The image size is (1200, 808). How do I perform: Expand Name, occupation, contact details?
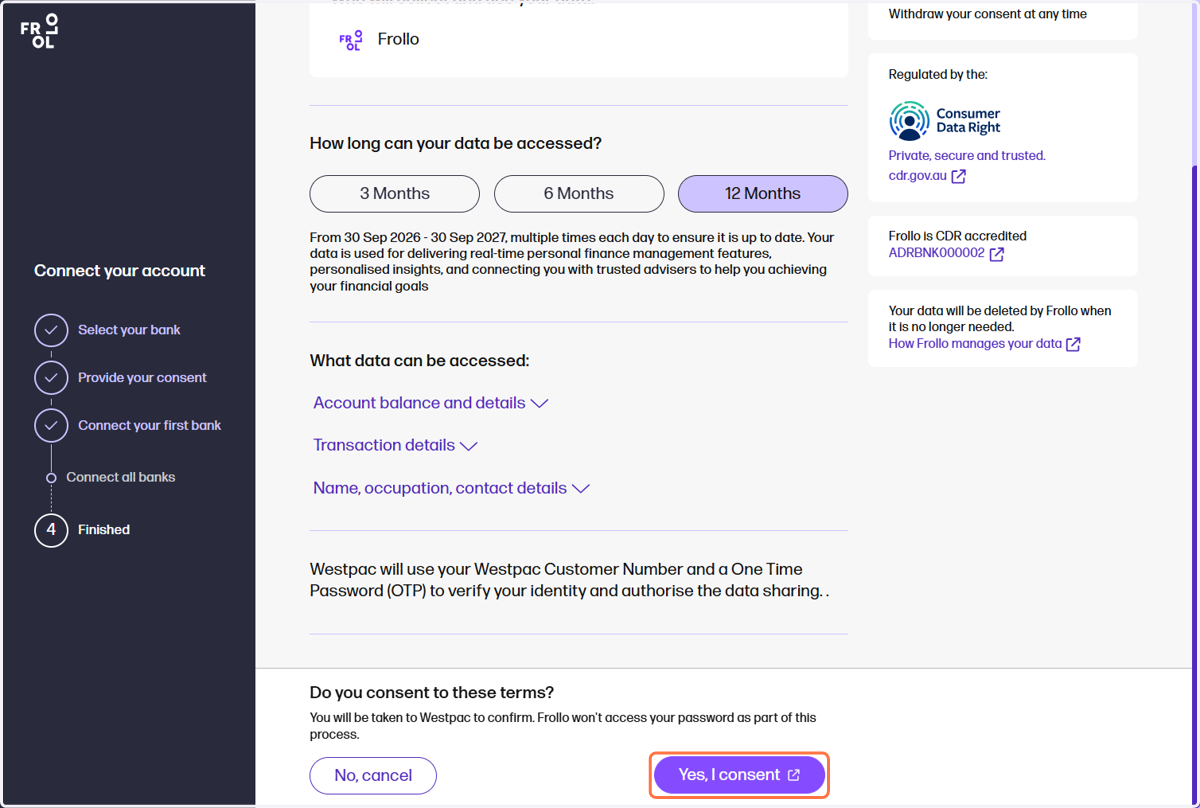451,488
